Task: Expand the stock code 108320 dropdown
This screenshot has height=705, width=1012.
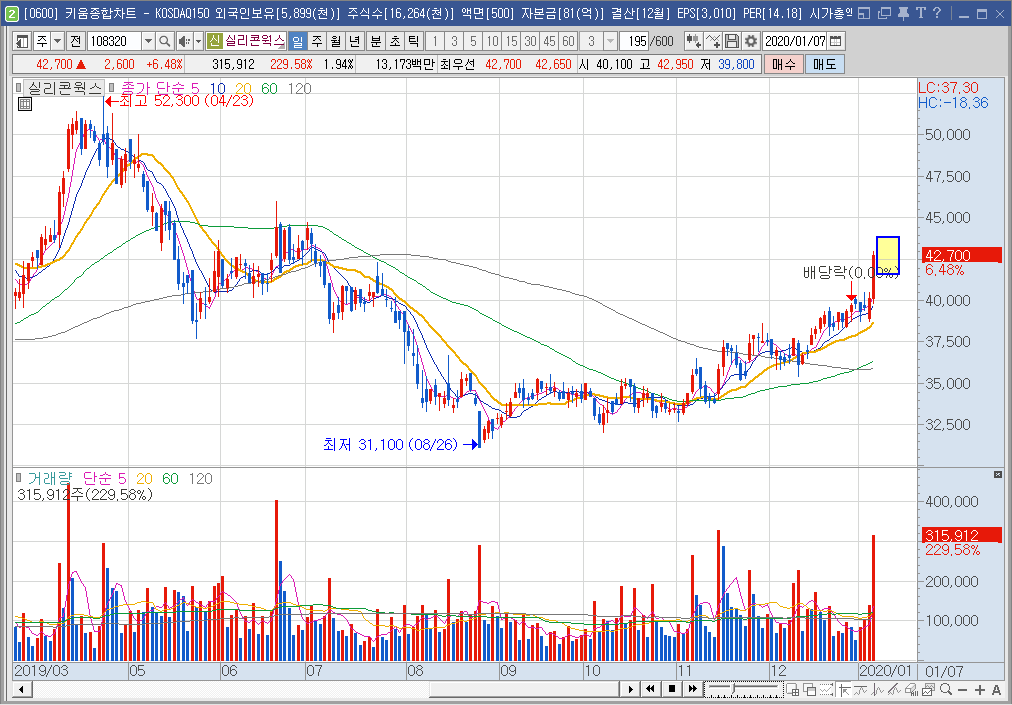Action: [x=148, y=41]
